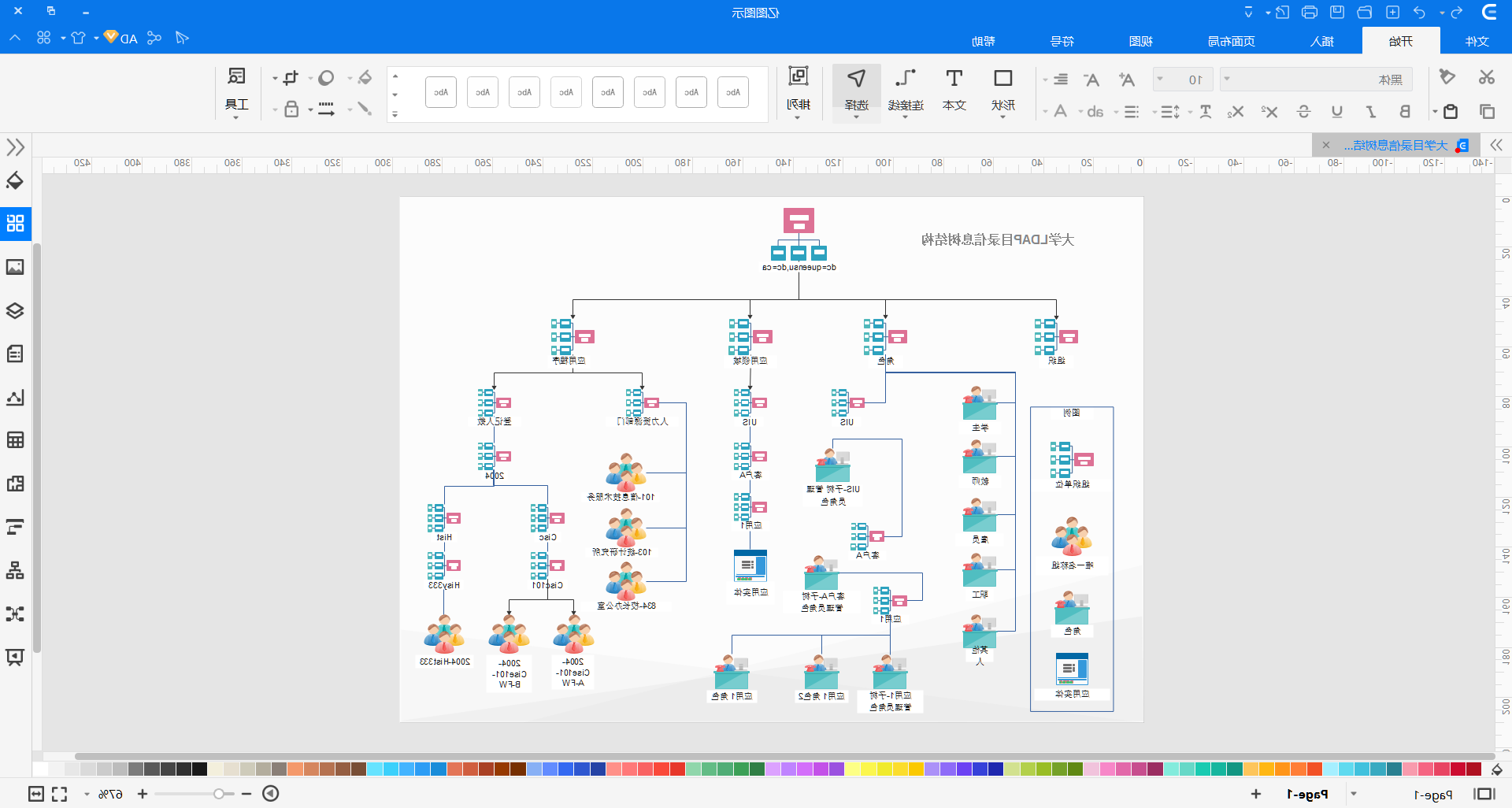The width and height of the screenshot is (1512, 808).
Task: Open the image panel sidebar icon
Action: pyautogui.click(x=15, y=267)
